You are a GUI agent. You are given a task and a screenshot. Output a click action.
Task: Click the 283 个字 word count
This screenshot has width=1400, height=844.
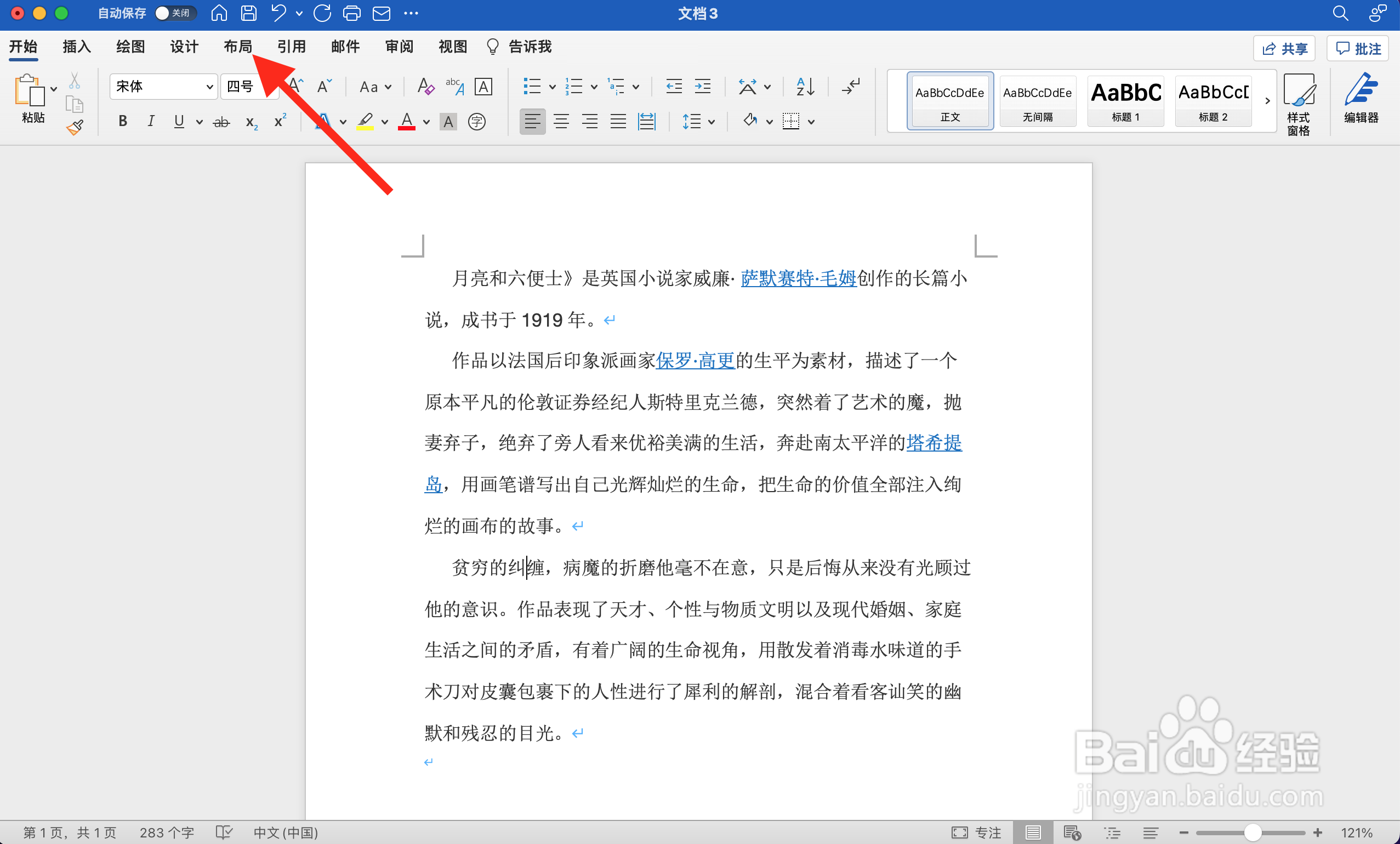(x=167, y=832)
